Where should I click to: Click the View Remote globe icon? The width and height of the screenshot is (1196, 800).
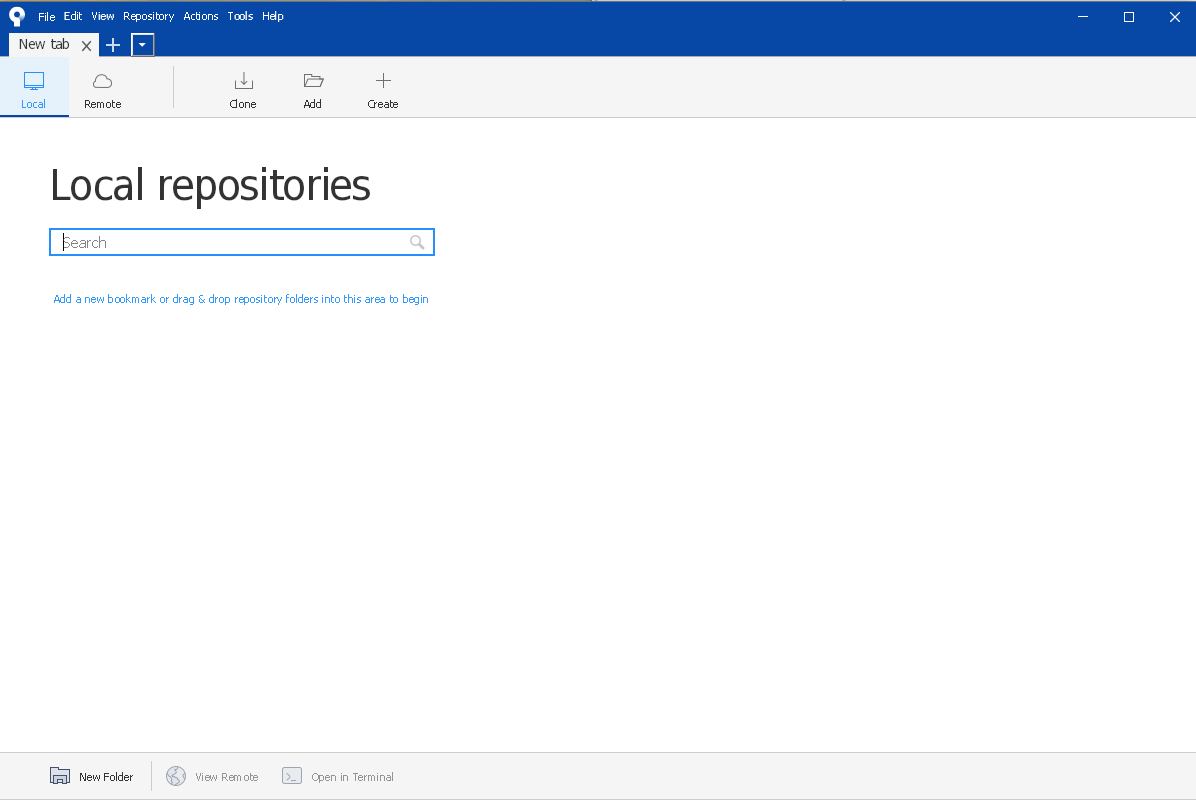[176, 776]
